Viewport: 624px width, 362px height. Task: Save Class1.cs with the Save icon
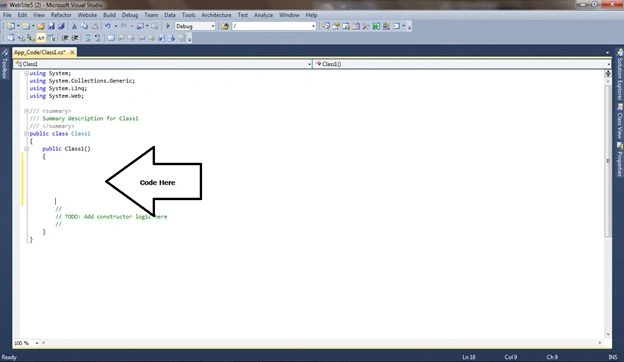pyautogui.click(x=51, y=26)
